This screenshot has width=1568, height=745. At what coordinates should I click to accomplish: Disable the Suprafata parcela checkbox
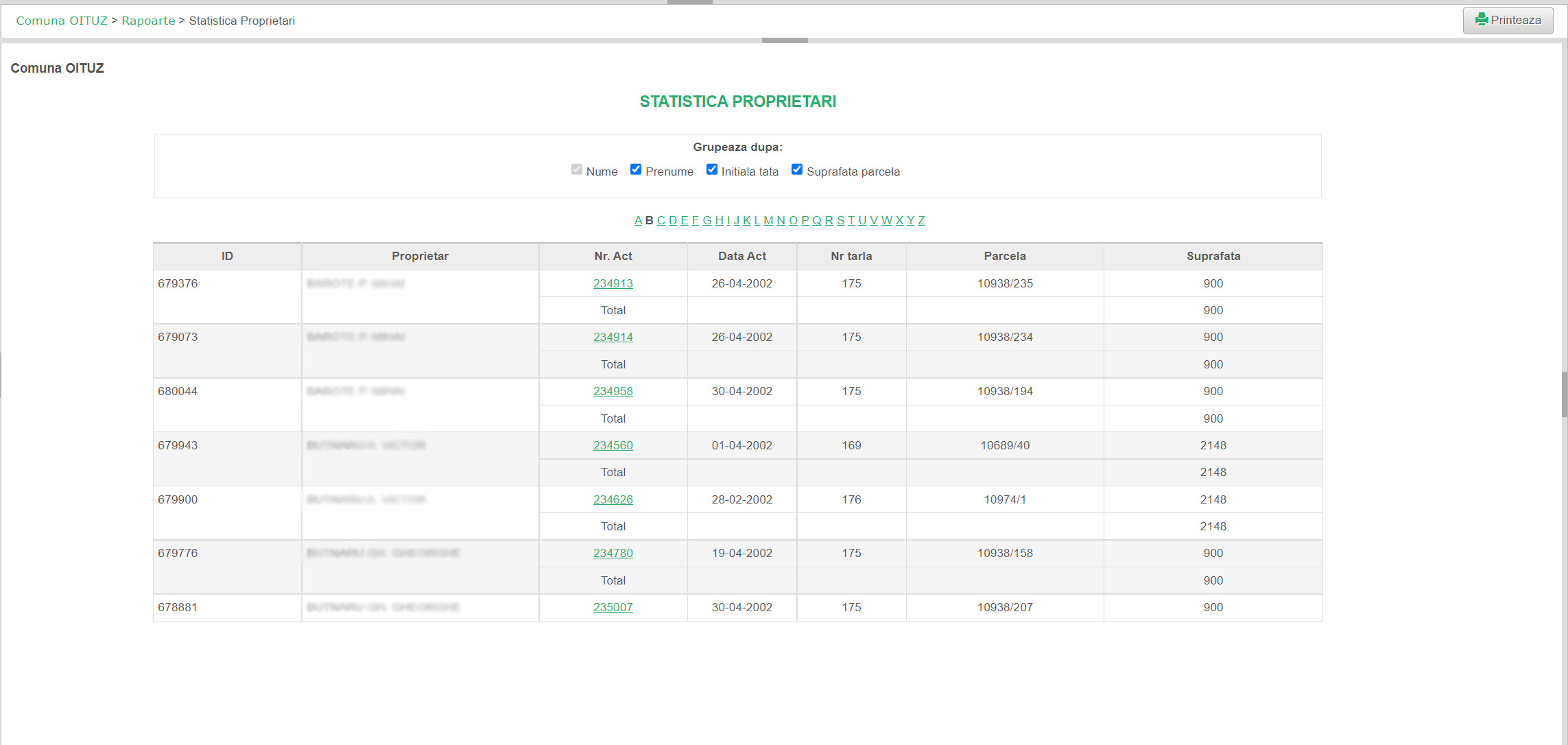coord(797,169)
